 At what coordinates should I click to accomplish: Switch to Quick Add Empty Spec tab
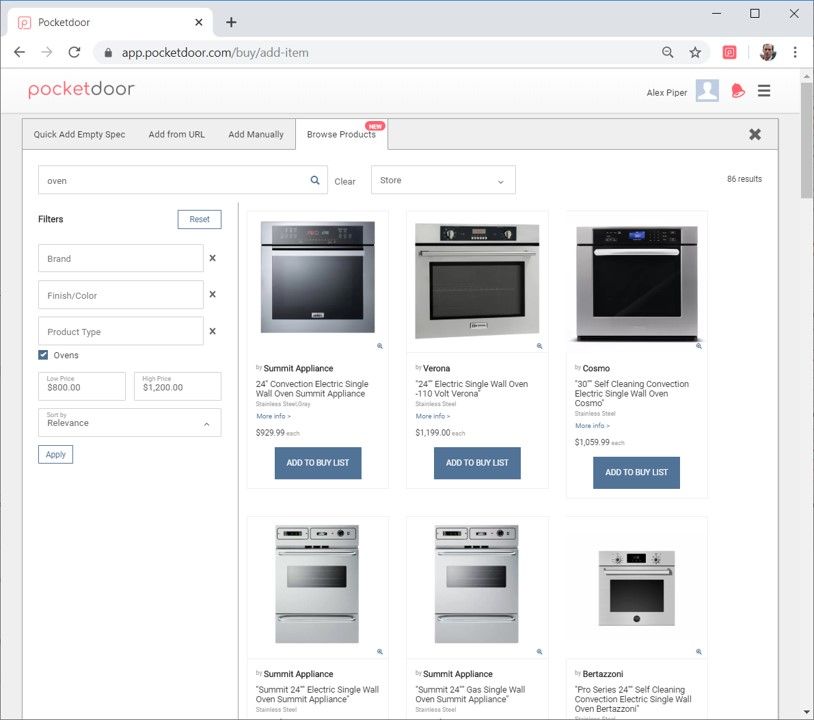point(79,134)
